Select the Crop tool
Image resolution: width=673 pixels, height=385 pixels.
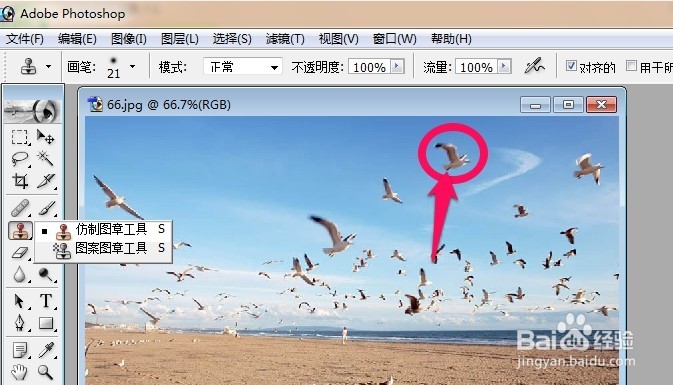click(x=19, y=181)
